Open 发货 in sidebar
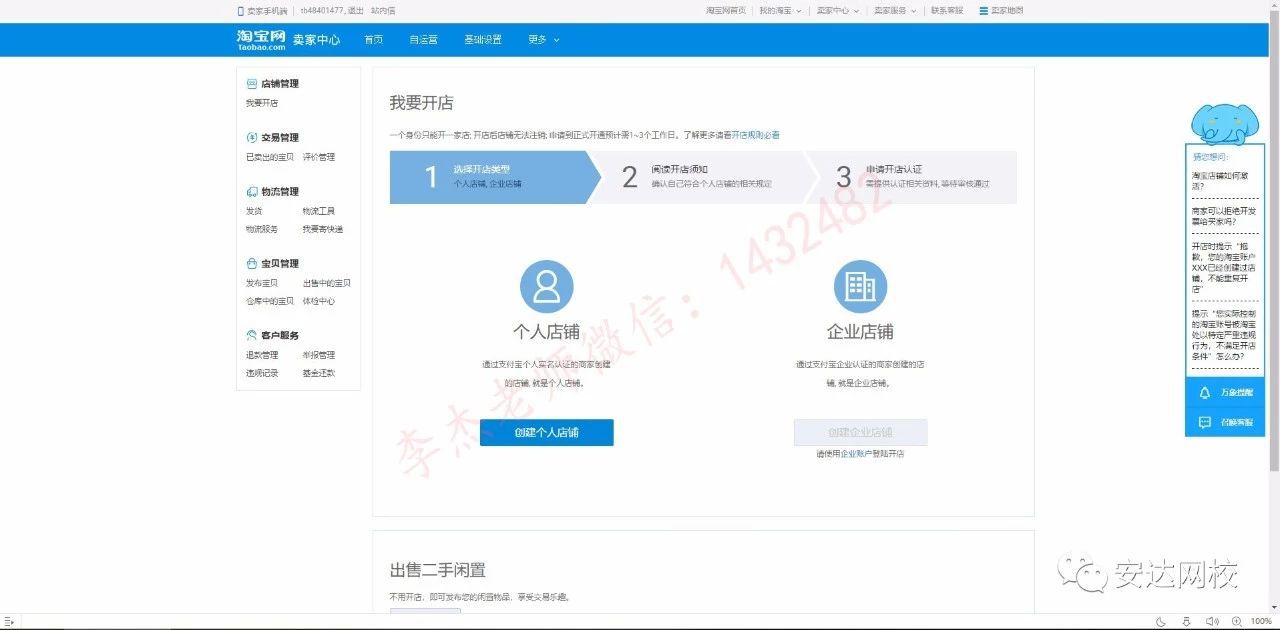The height and width of the screenshot is (630, 1280). coord(254,211)
